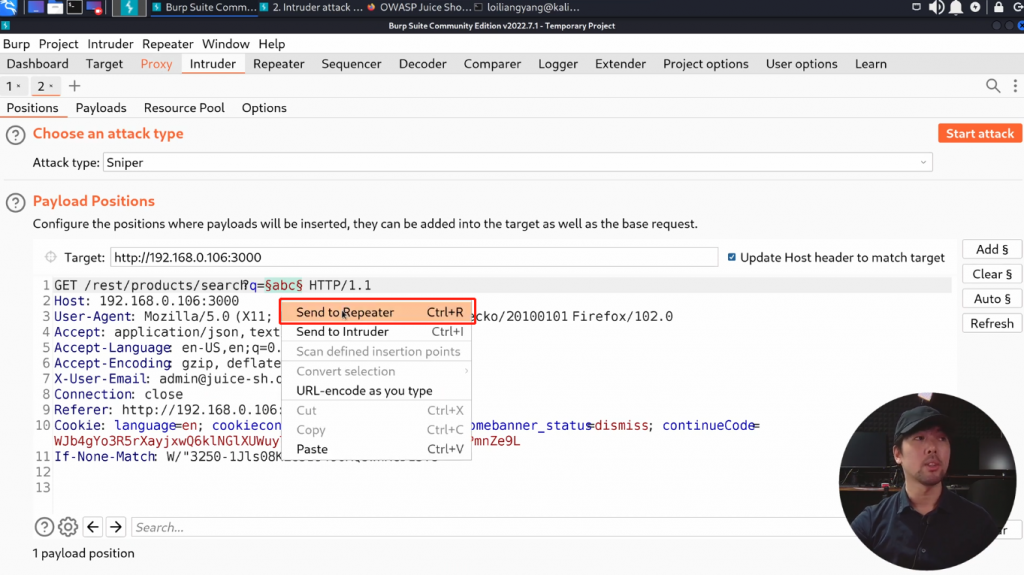Open the Project menu
1024x575 pixels.
pos(58,44)
